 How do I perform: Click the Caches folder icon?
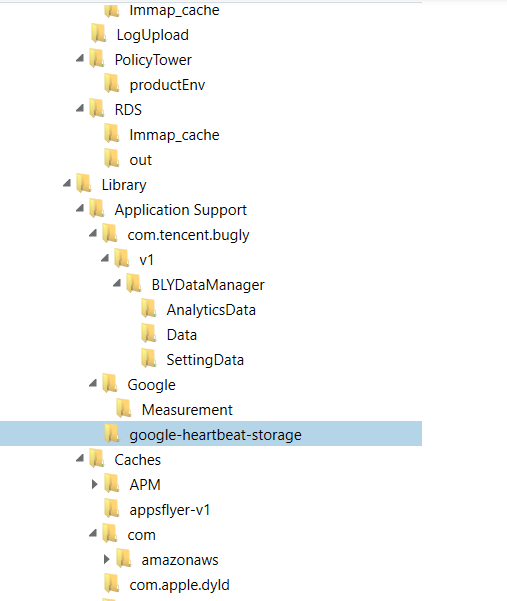point(97,458)
